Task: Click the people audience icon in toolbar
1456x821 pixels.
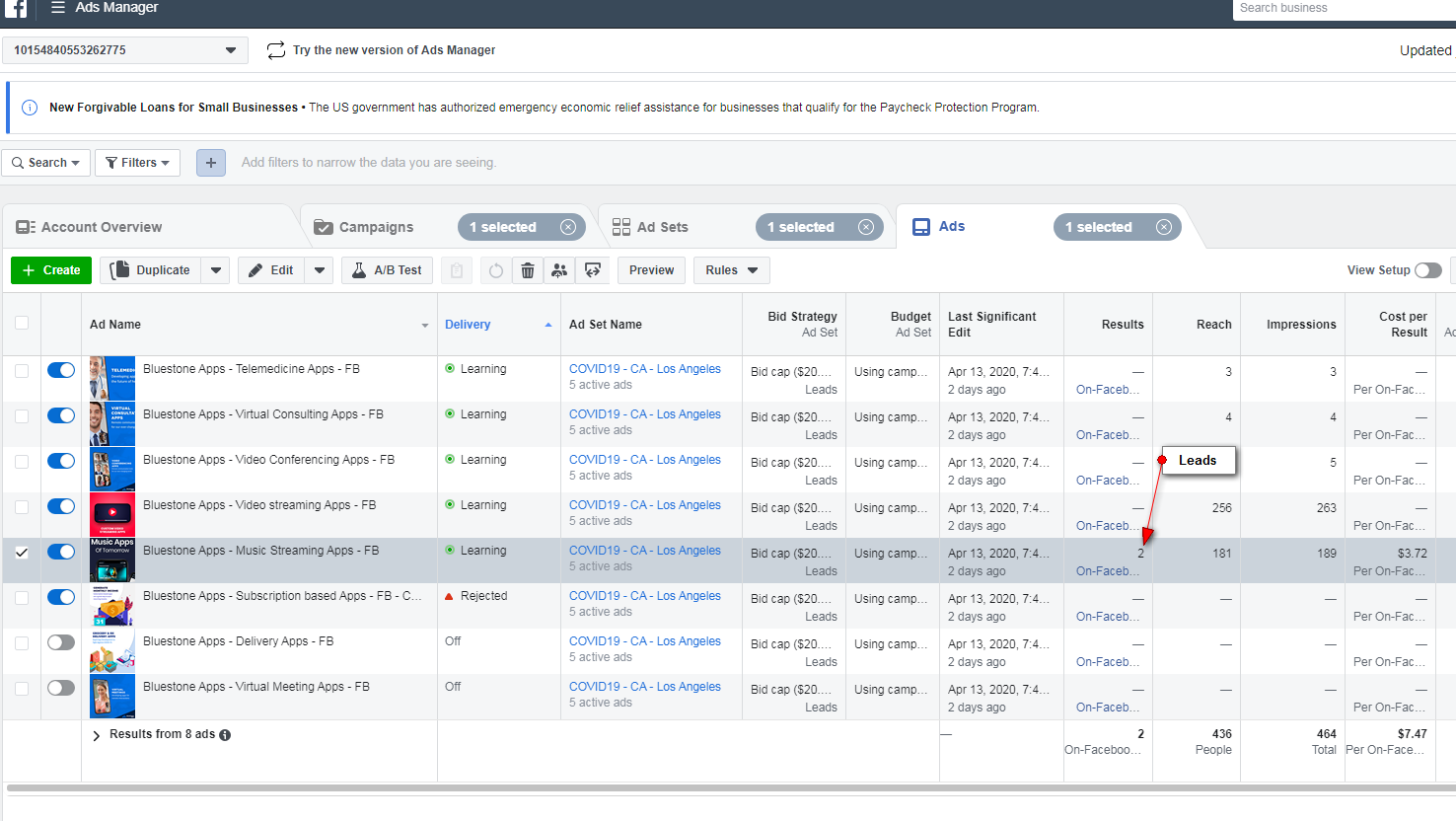Action: pos(559,270)
